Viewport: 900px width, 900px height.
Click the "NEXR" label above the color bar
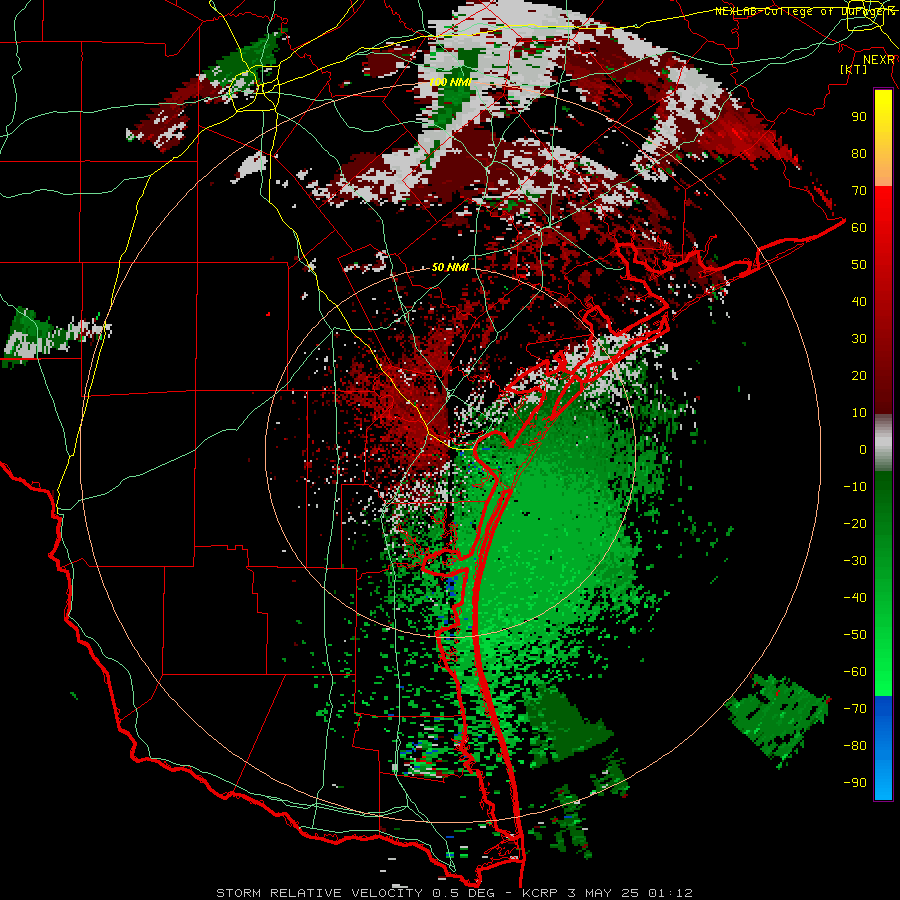[879, 59]
